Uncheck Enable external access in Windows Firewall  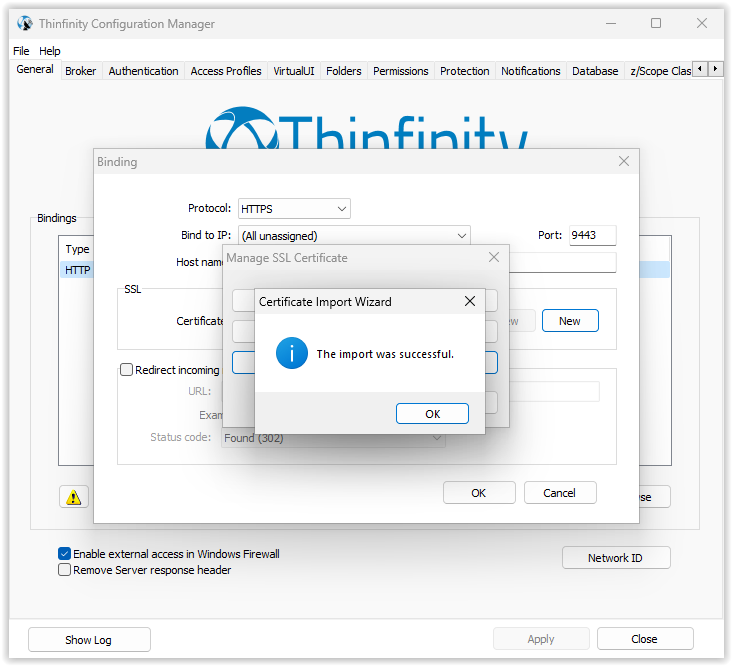coord(64,554)
